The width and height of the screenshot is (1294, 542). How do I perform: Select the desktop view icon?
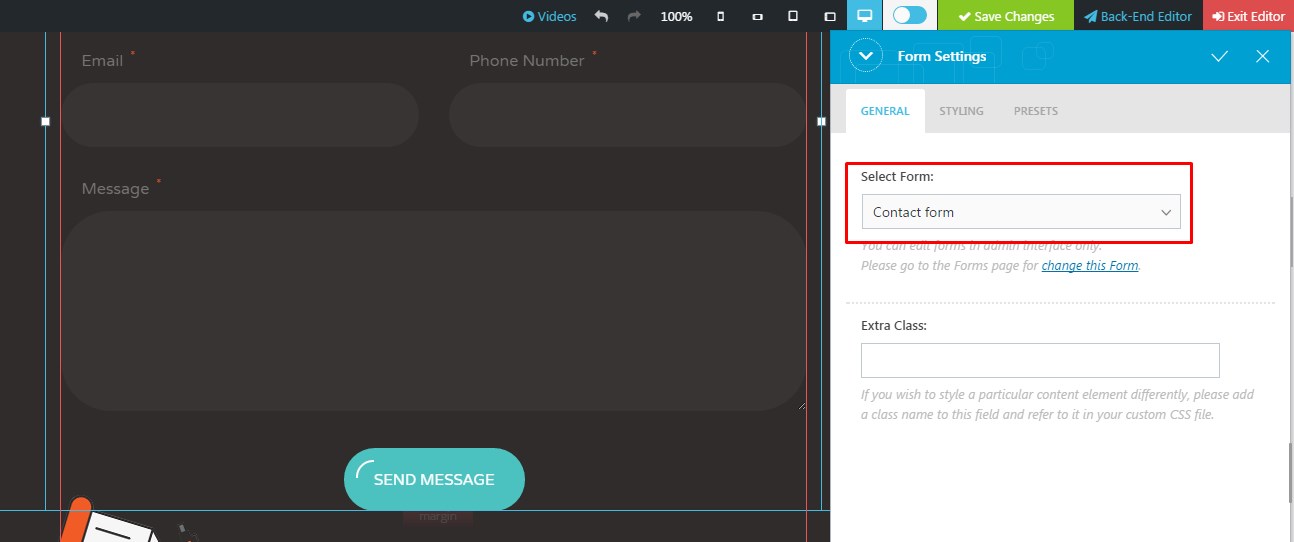[x=865, y=16]
